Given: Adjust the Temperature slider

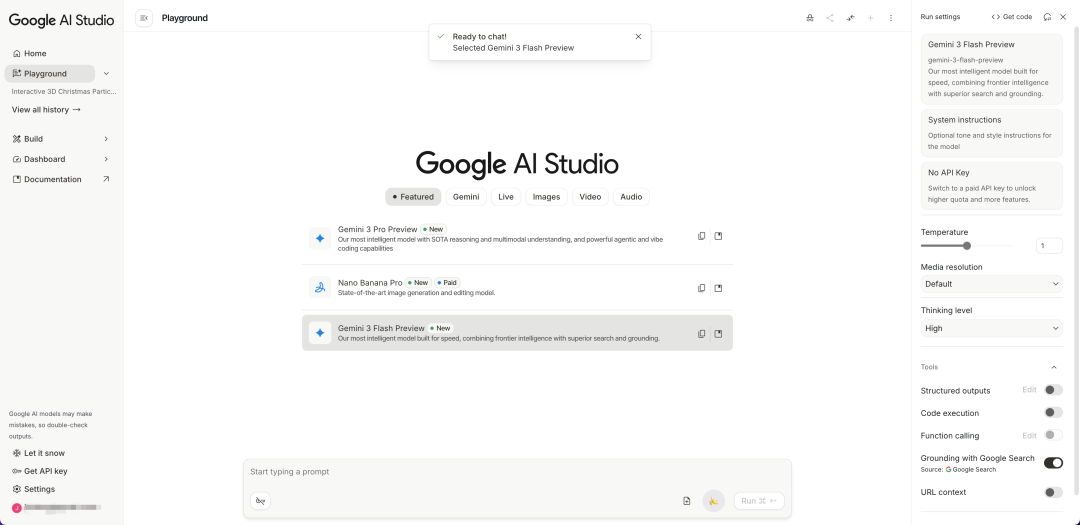Looking at the screenshot, I should (x=966, y=245).
